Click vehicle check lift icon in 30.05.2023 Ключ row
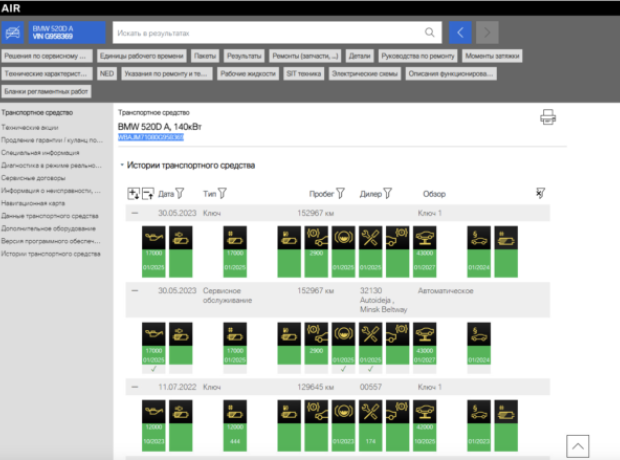The image size is (620, 460). pos(425,238)
